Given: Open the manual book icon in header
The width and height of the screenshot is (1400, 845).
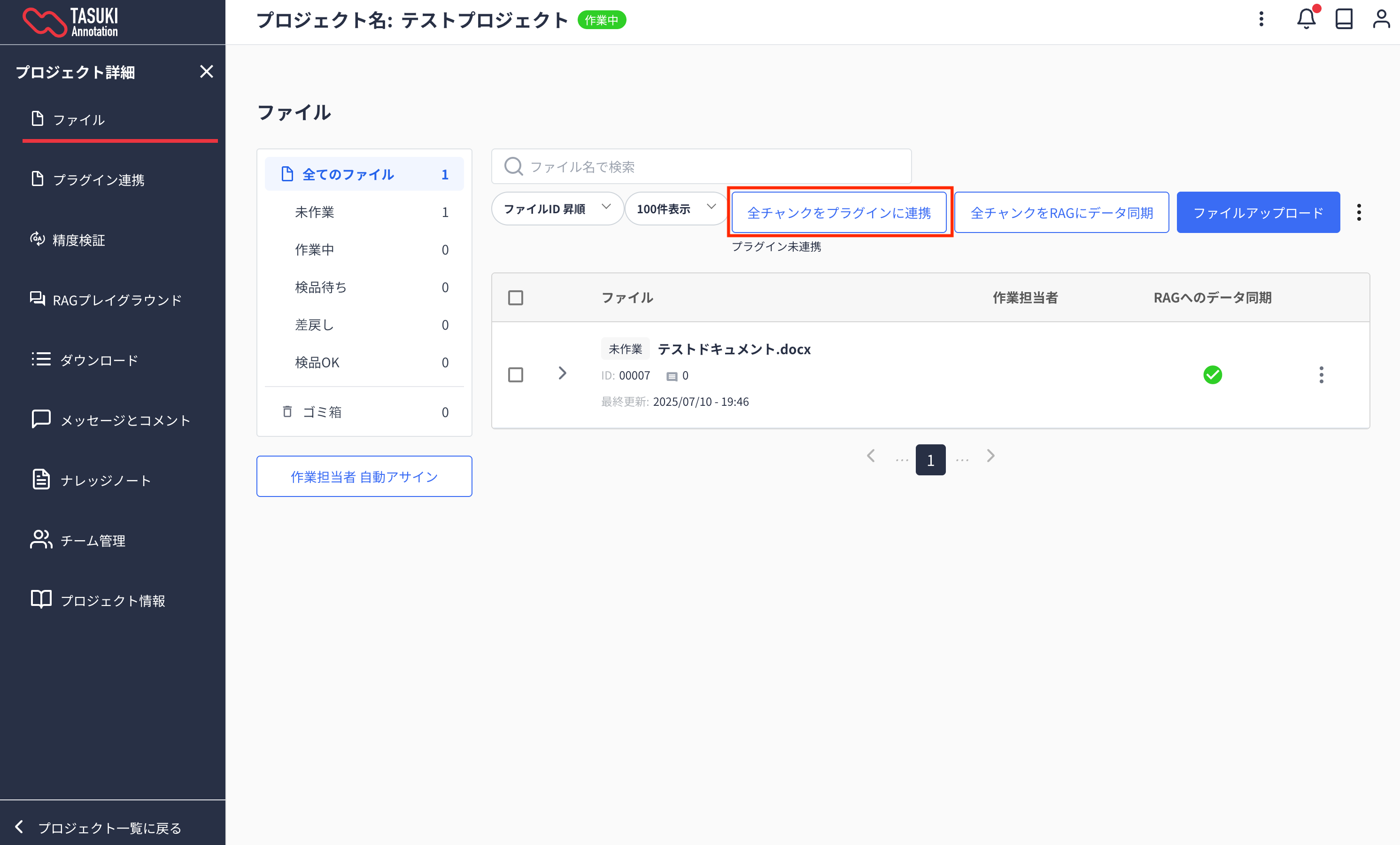Looking at the screenshot, I should pyautogui.click(x=1343, y=19).
